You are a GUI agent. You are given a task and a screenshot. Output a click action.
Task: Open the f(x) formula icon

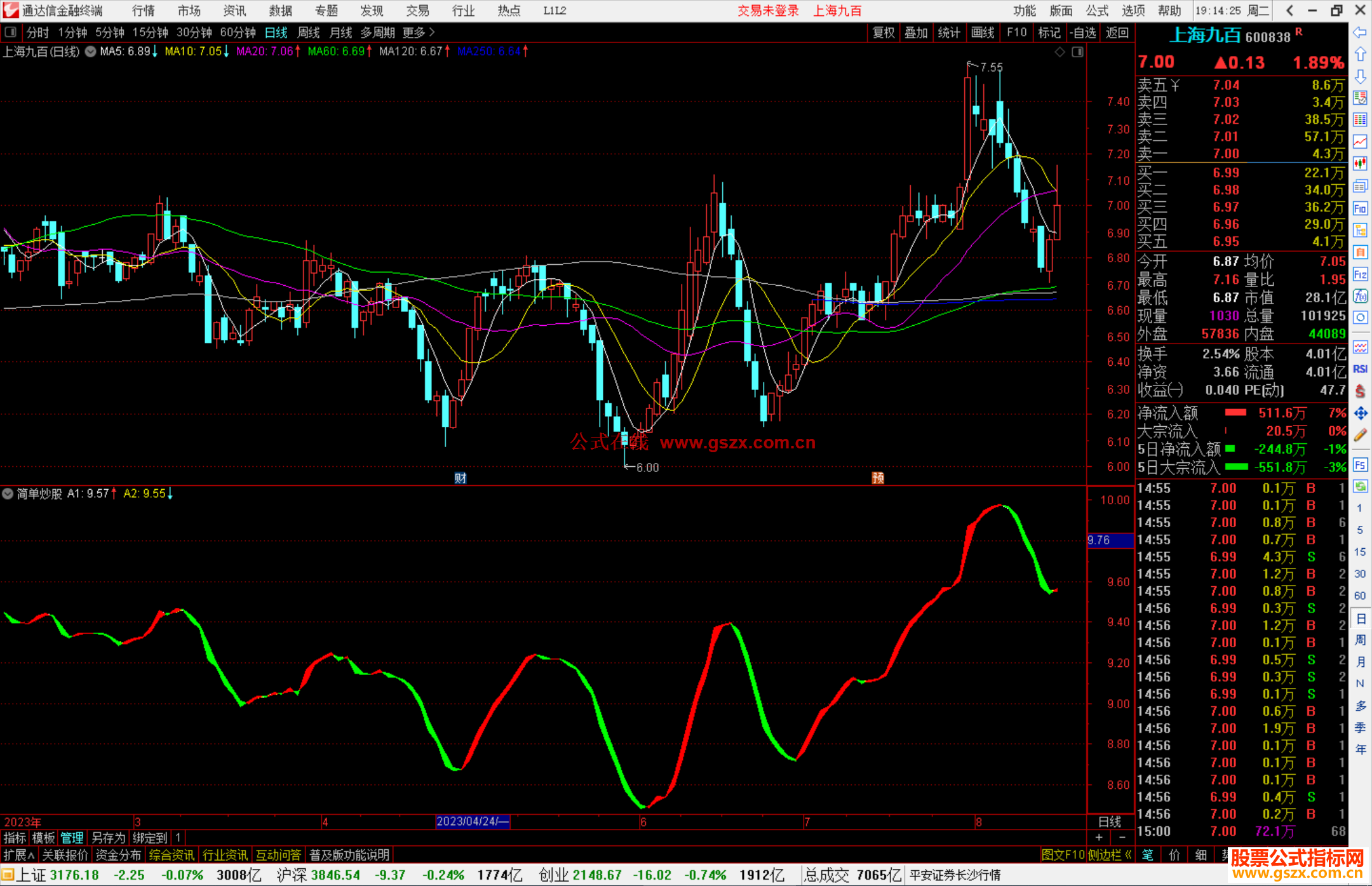click(1360, 296)
